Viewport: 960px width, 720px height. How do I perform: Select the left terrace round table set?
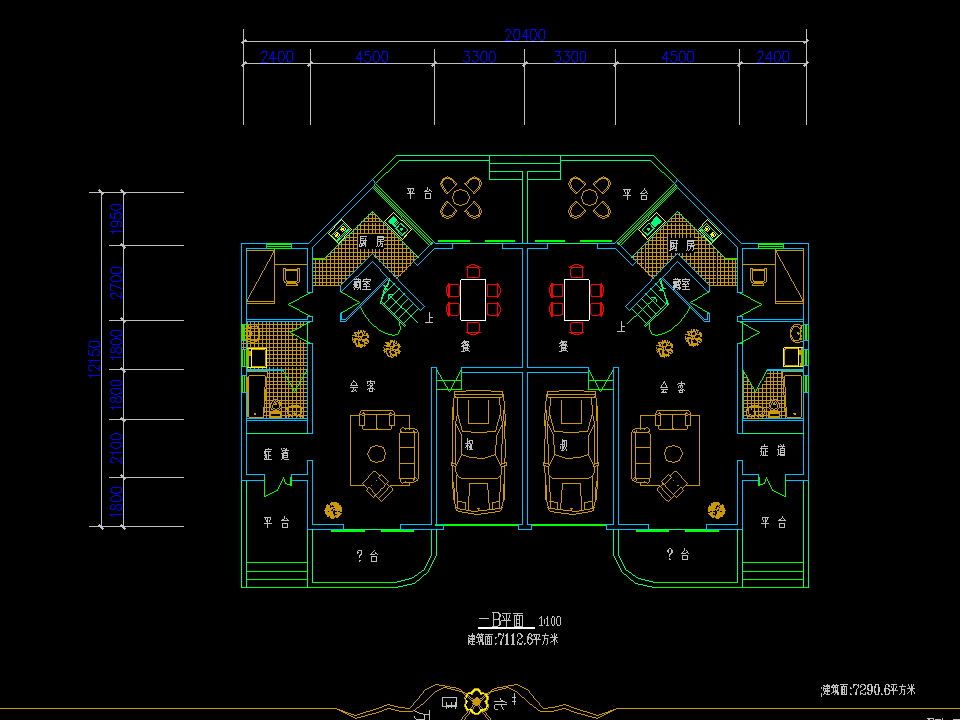461,197
